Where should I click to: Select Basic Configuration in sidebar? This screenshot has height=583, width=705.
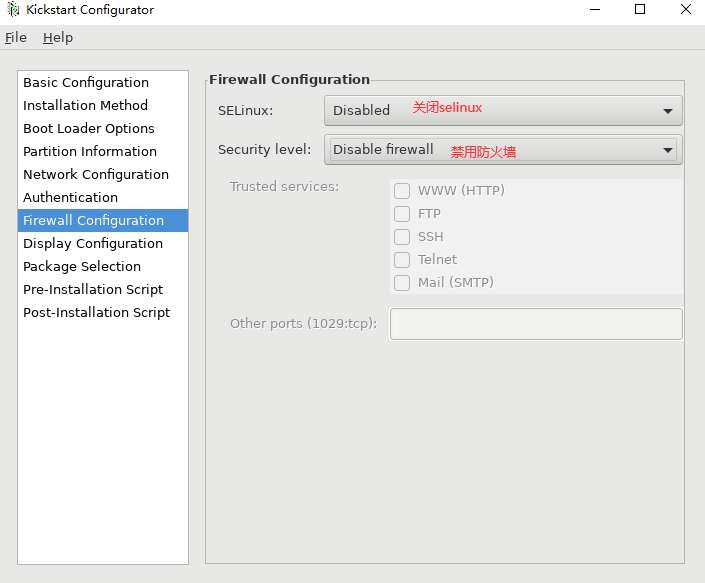(x=103, y=83)
